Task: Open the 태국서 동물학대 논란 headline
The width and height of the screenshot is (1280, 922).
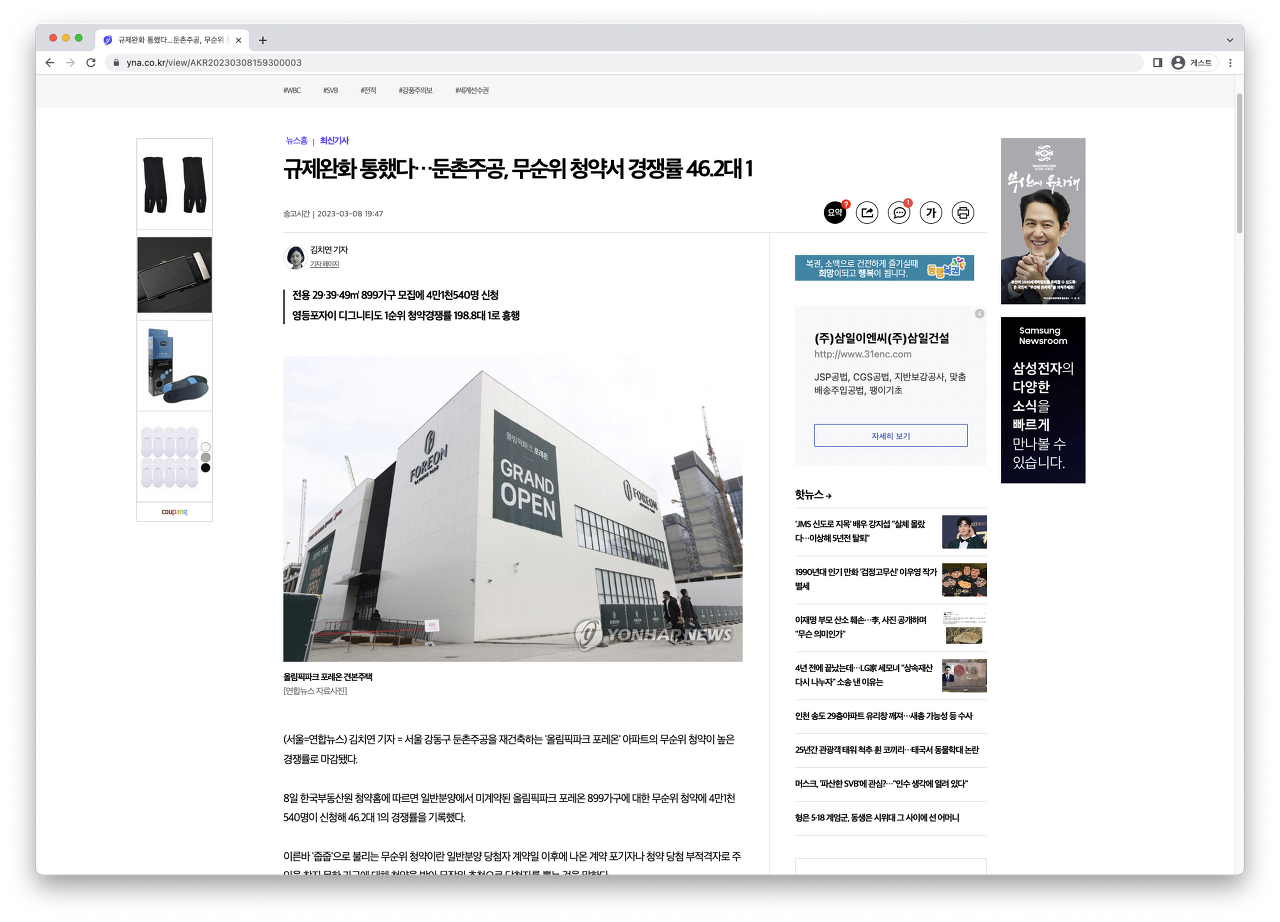Action: tap(887, 750)
